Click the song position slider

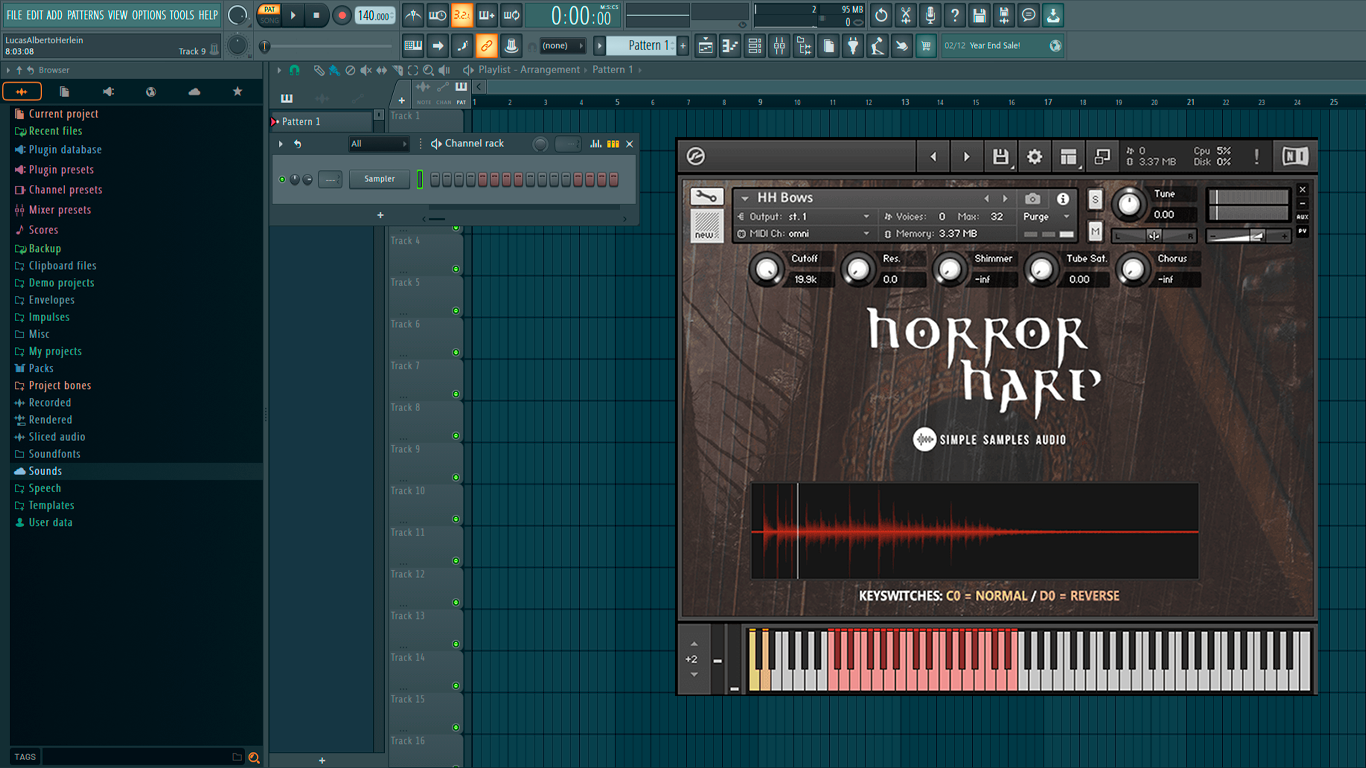[x=328, y=46]
